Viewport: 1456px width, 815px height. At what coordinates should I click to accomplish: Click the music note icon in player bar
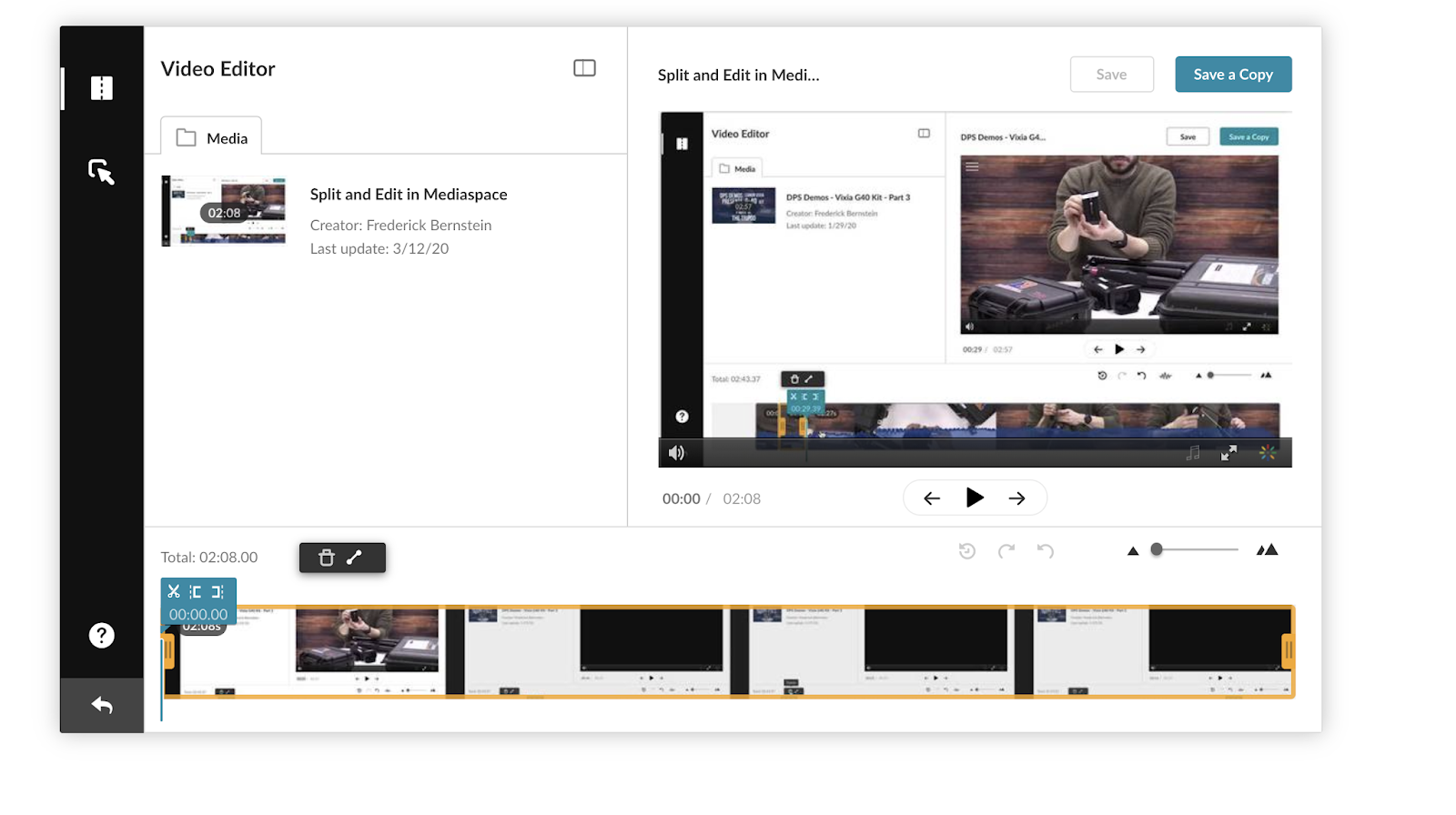[x=1193, y=453]
